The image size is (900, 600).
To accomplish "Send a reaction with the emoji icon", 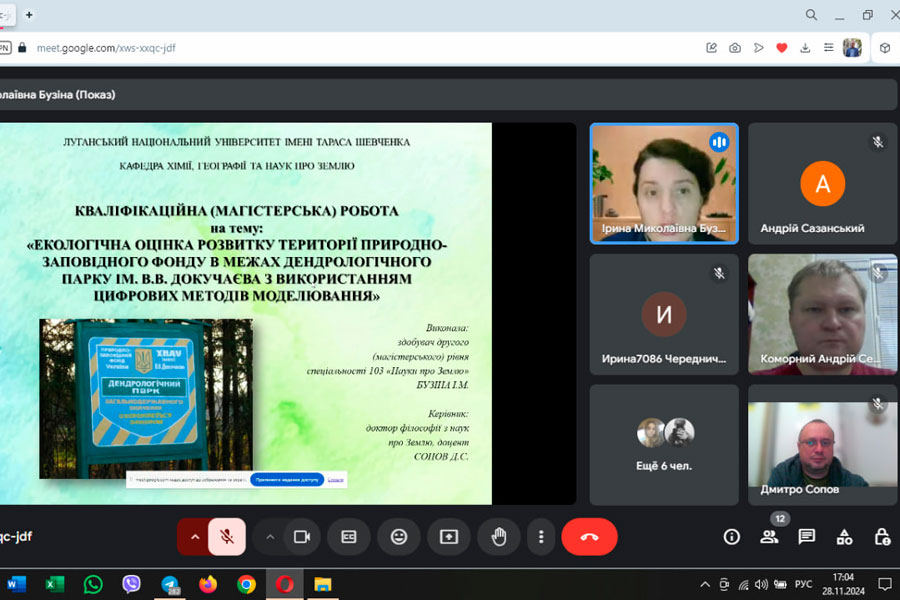I will coord(399,537).
